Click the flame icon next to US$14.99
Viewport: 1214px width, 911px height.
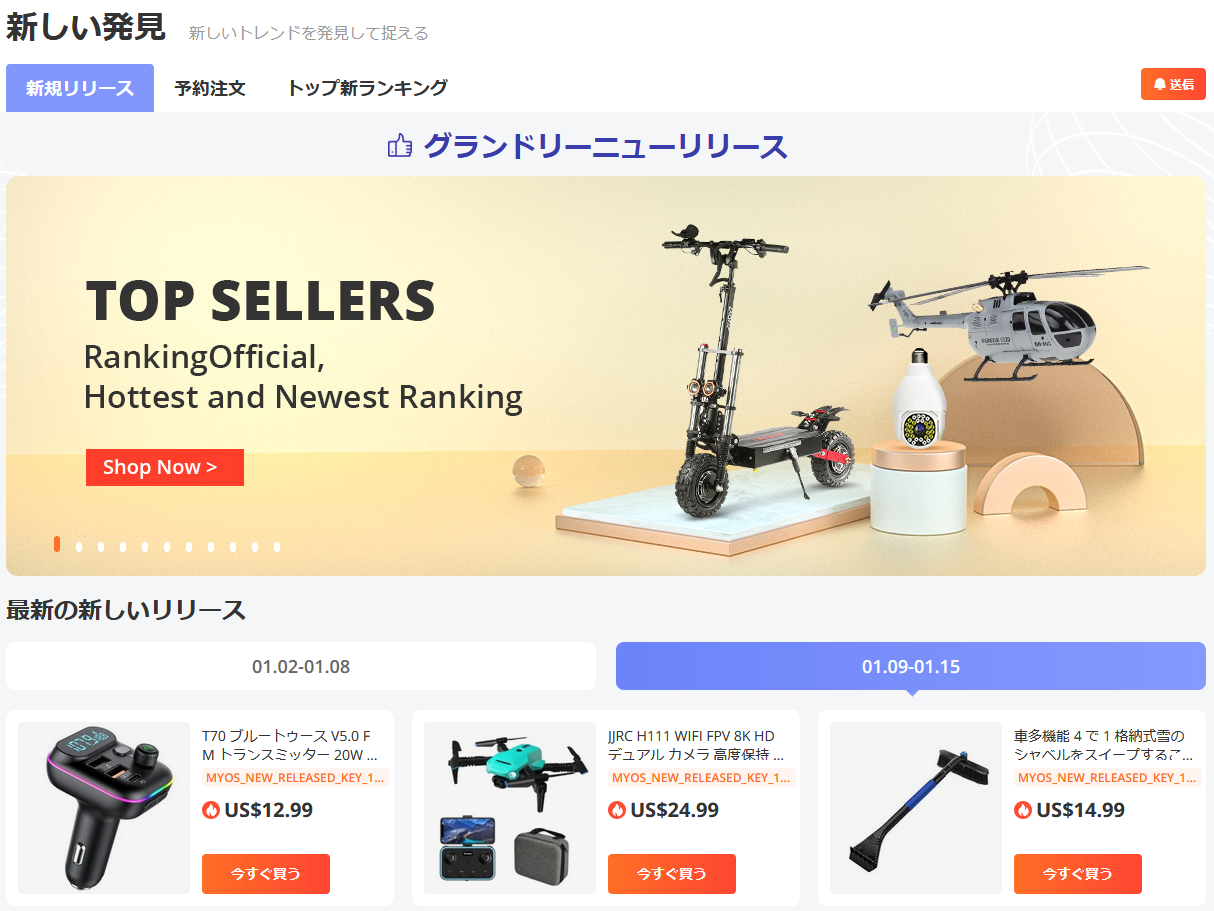click(x=1023, y=810)
